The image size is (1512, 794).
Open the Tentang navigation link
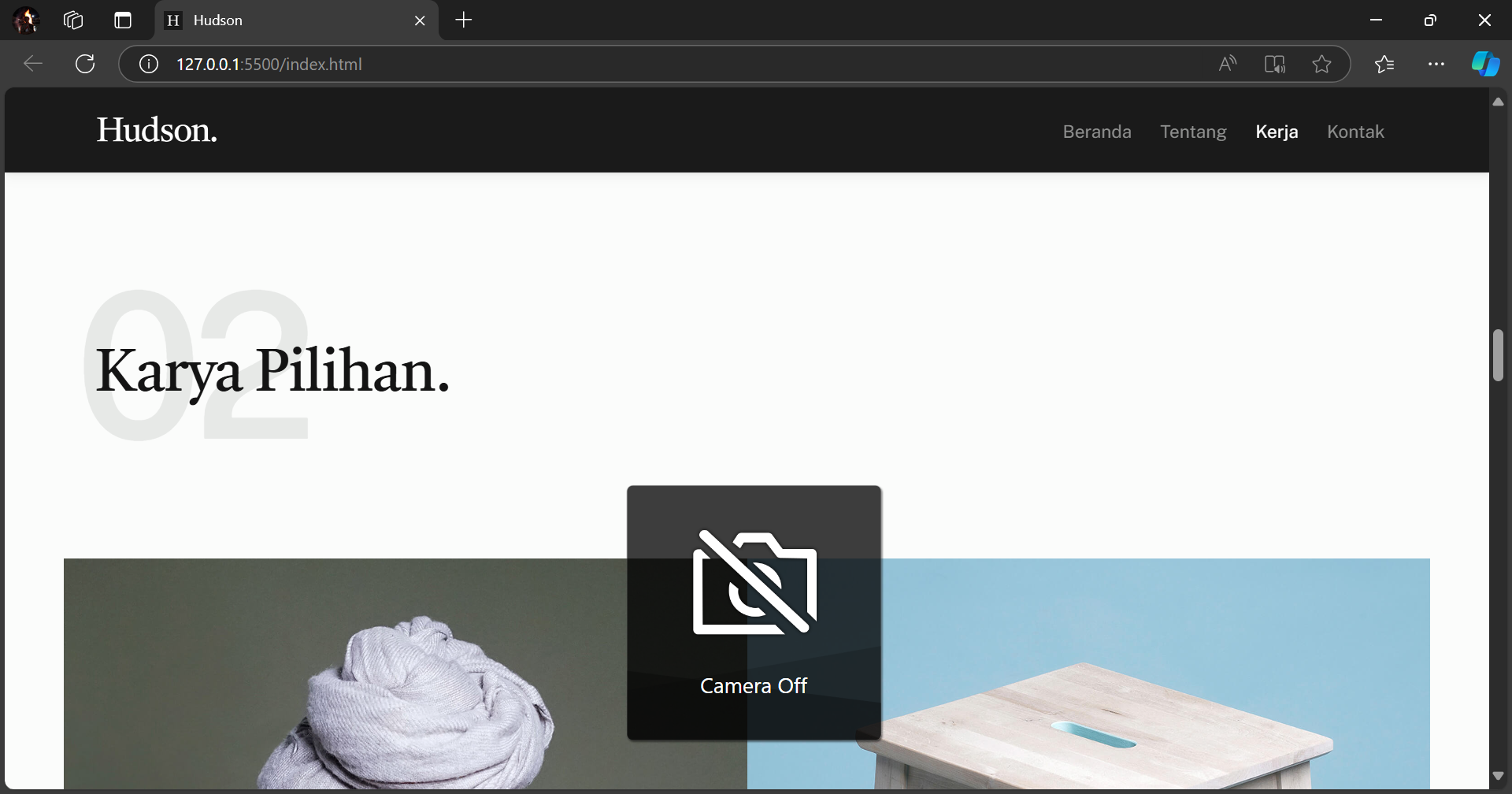[x=1193, y=132]
